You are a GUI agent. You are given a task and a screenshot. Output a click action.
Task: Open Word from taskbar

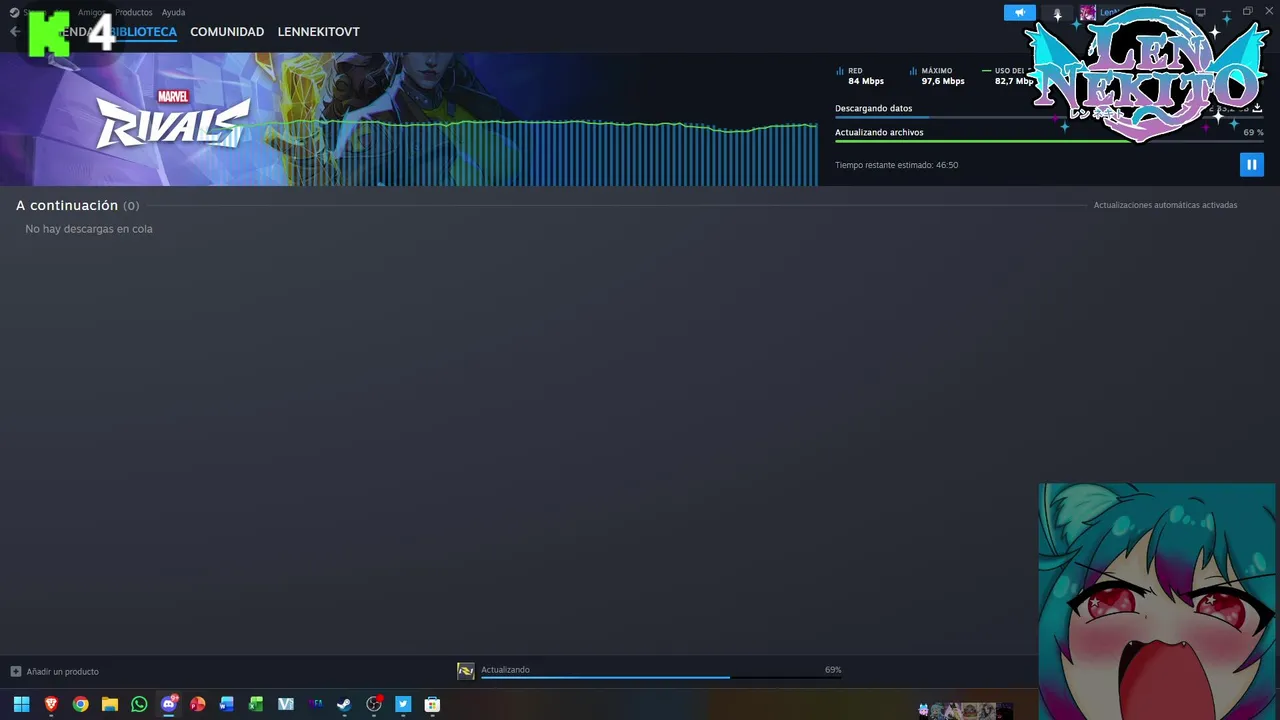[227, 704]
